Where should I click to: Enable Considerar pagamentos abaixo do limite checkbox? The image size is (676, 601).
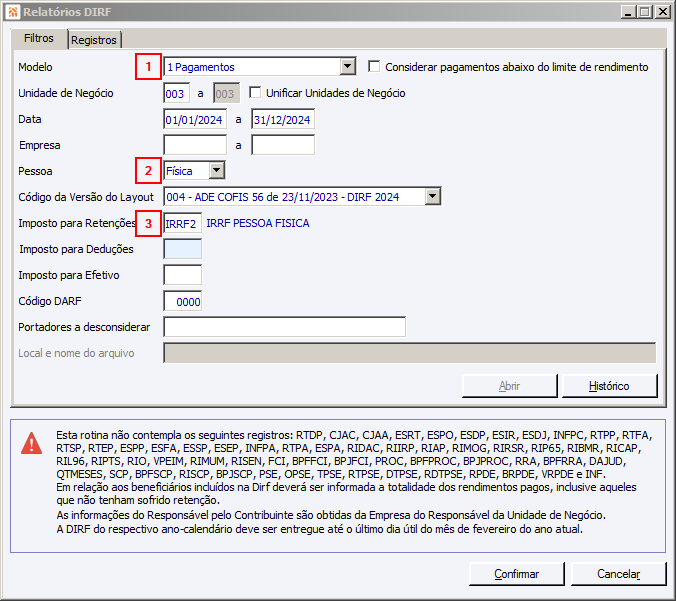pos(374,67)
